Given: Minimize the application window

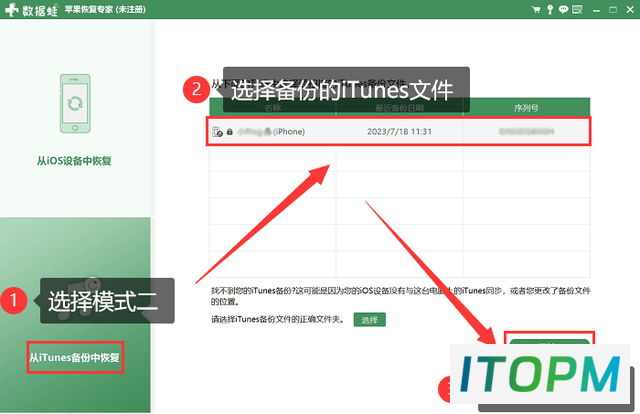Looking at the screenshot, I should tap(596, 10).
